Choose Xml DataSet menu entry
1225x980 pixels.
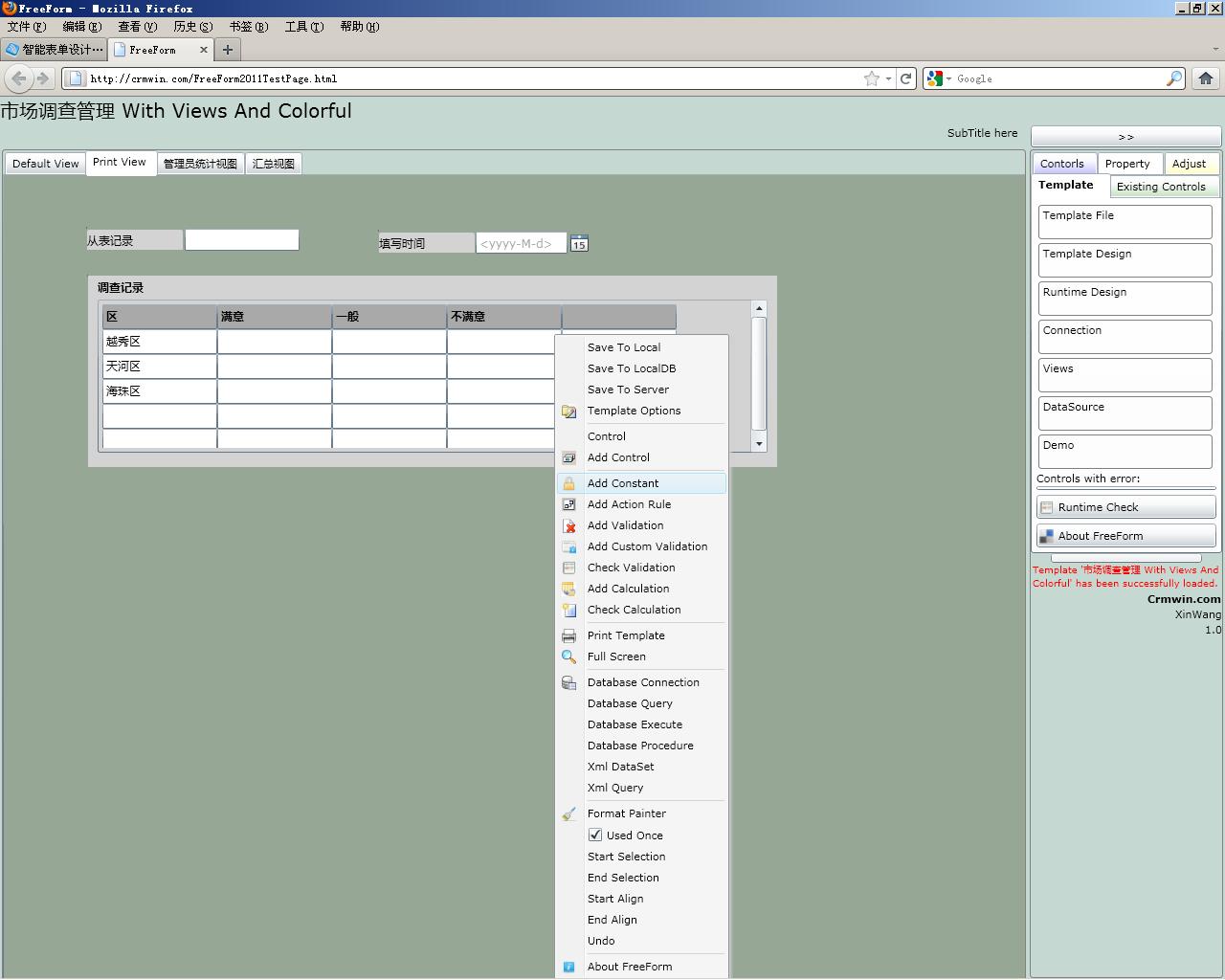(620, 767)
